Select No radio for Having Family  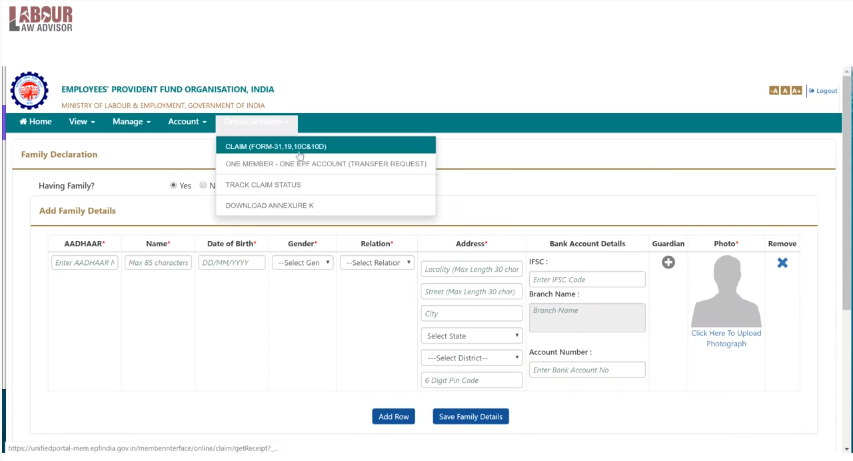[203, 185]
